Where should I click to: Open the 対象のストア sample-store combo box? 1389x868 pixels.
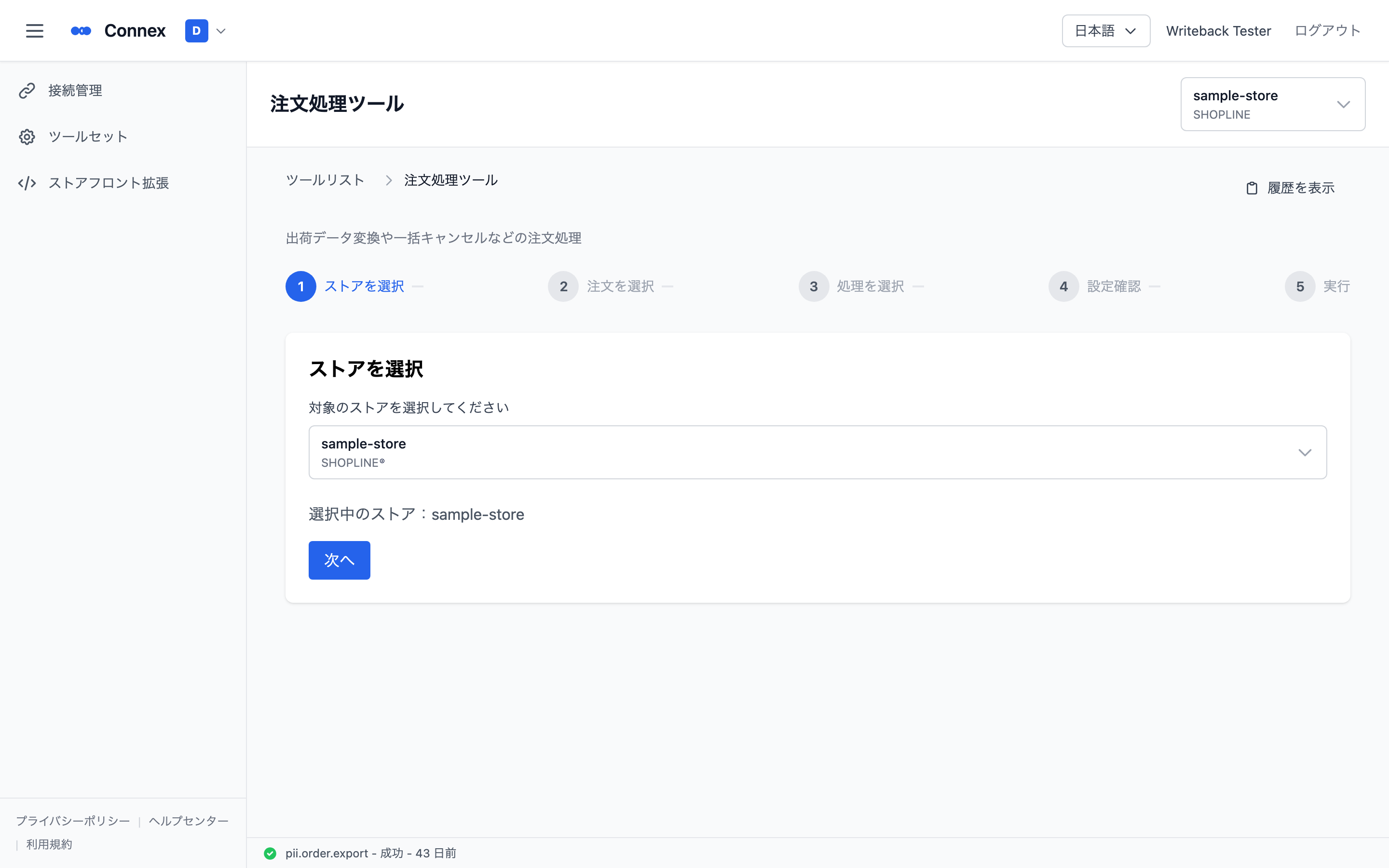coord(817,452)
